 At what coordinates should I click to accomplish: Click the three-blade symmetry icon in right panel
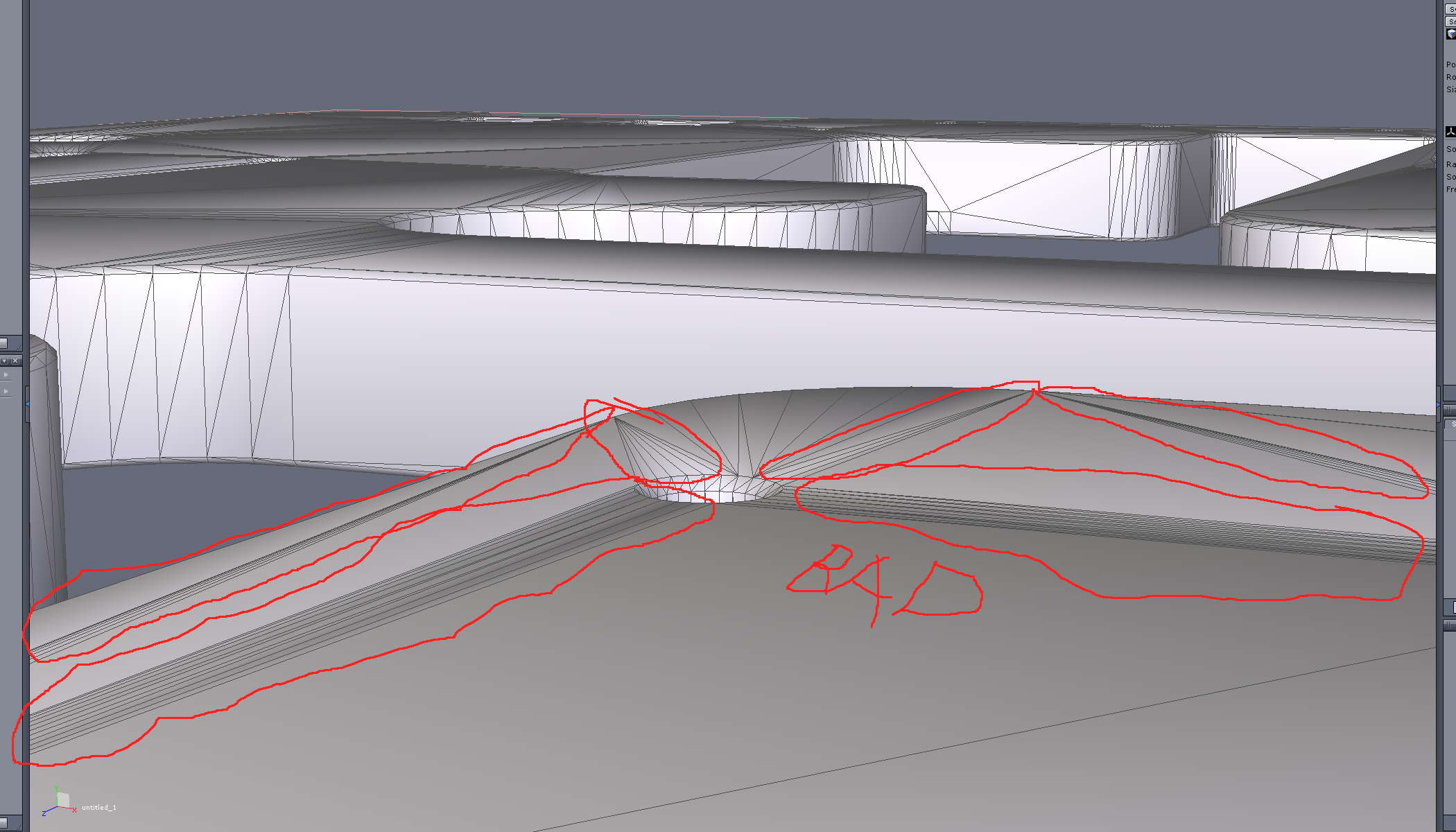[x=1450, y=132]
